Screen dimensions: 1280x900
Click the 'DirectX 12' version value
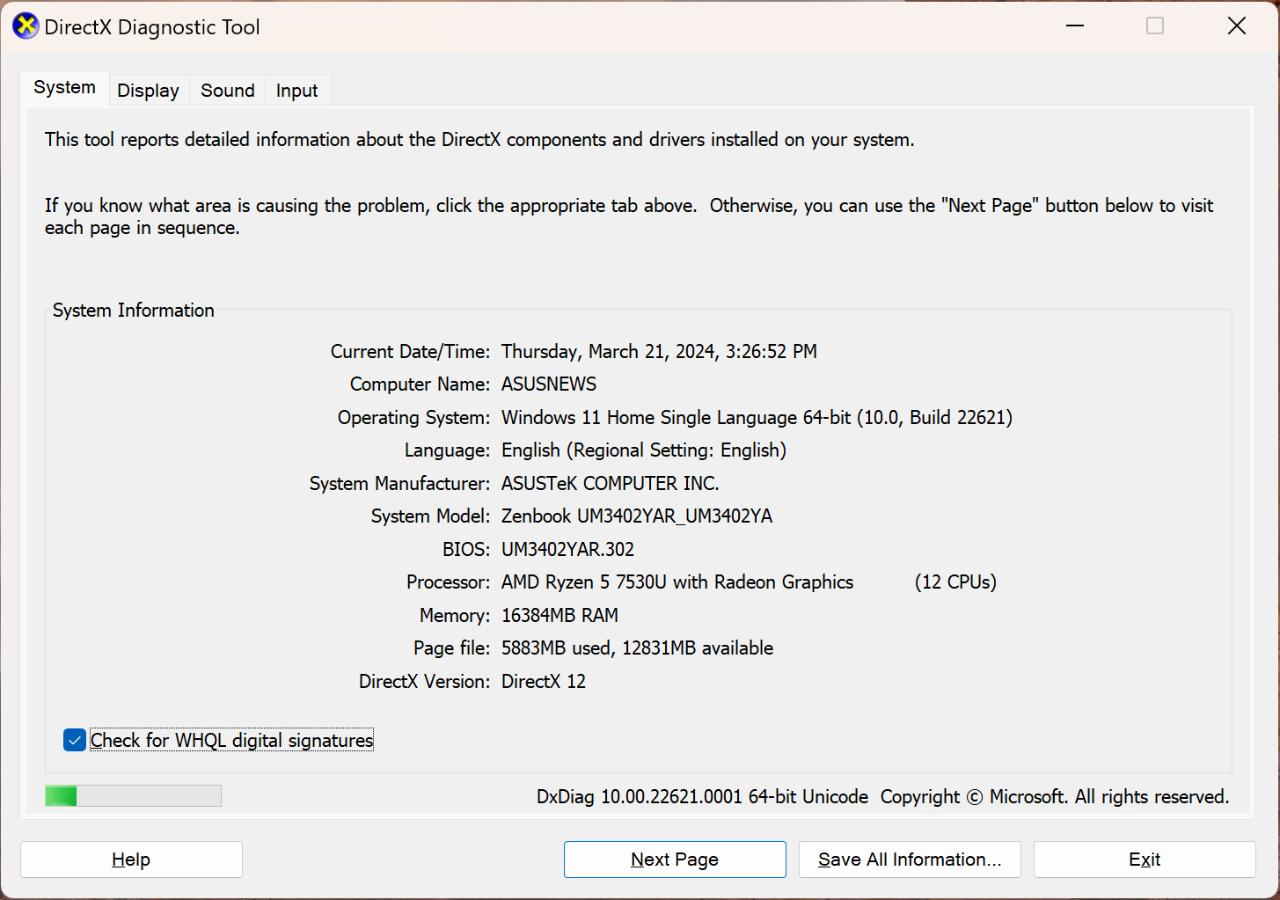coord(543,682)
